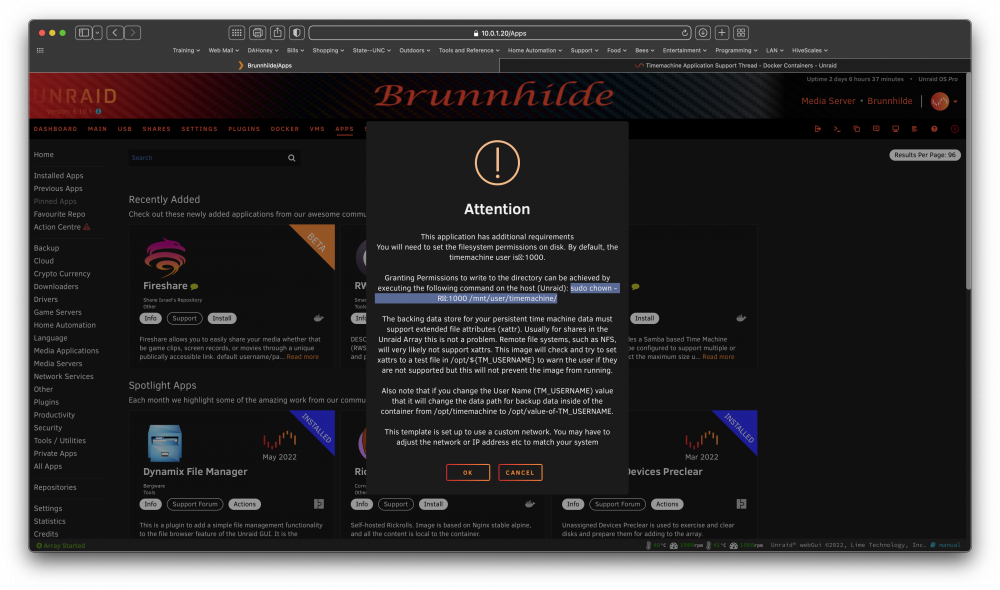Viewport: 1000px width, 590px height.
Task: Click the Docker whale icon on Fireshare card
Action: [319, 318]
